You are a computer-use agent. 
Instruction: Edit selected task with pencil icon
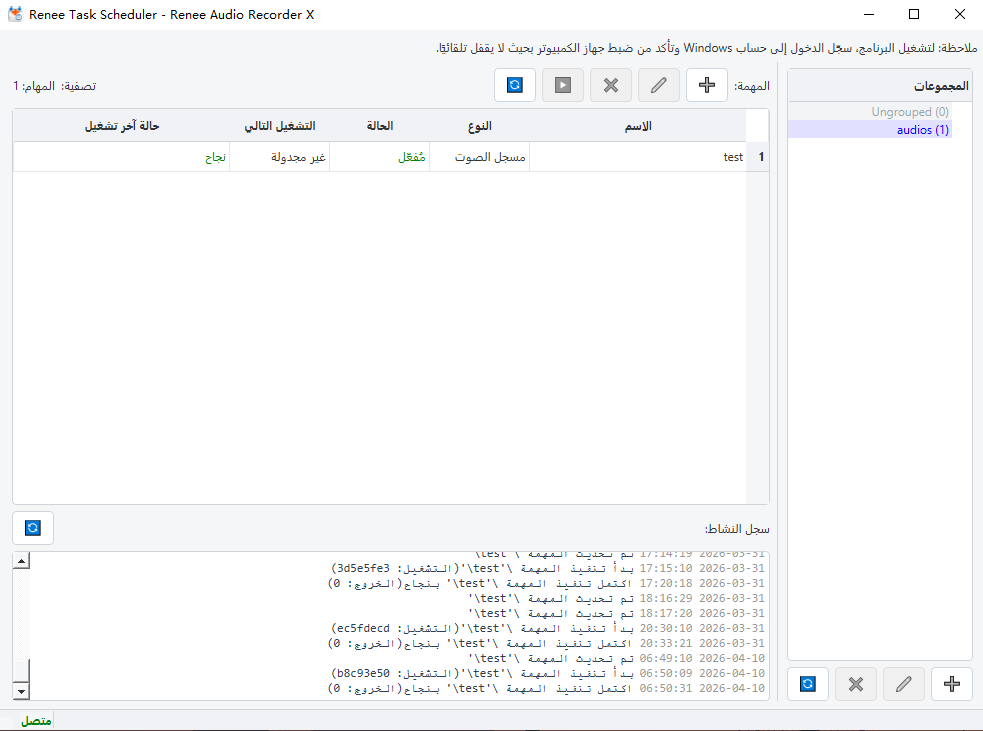(x=658, y=85)
